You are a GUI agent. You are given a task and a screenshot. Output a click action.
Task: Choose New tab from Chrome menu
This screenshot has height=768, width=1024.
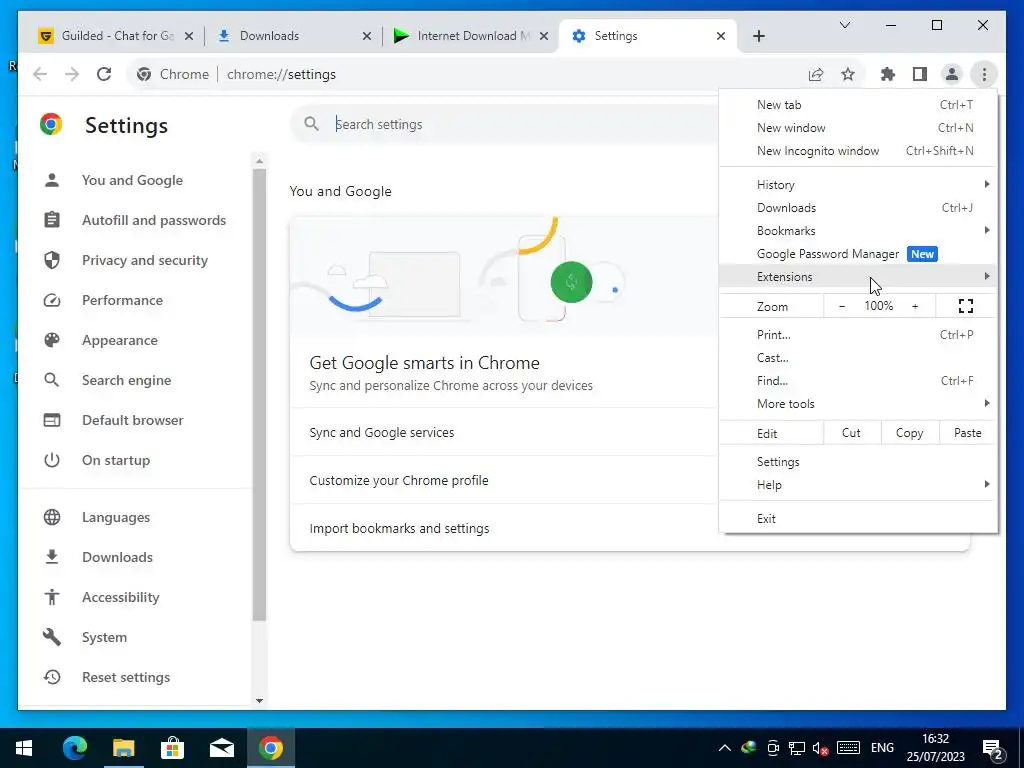pos(858,104)
